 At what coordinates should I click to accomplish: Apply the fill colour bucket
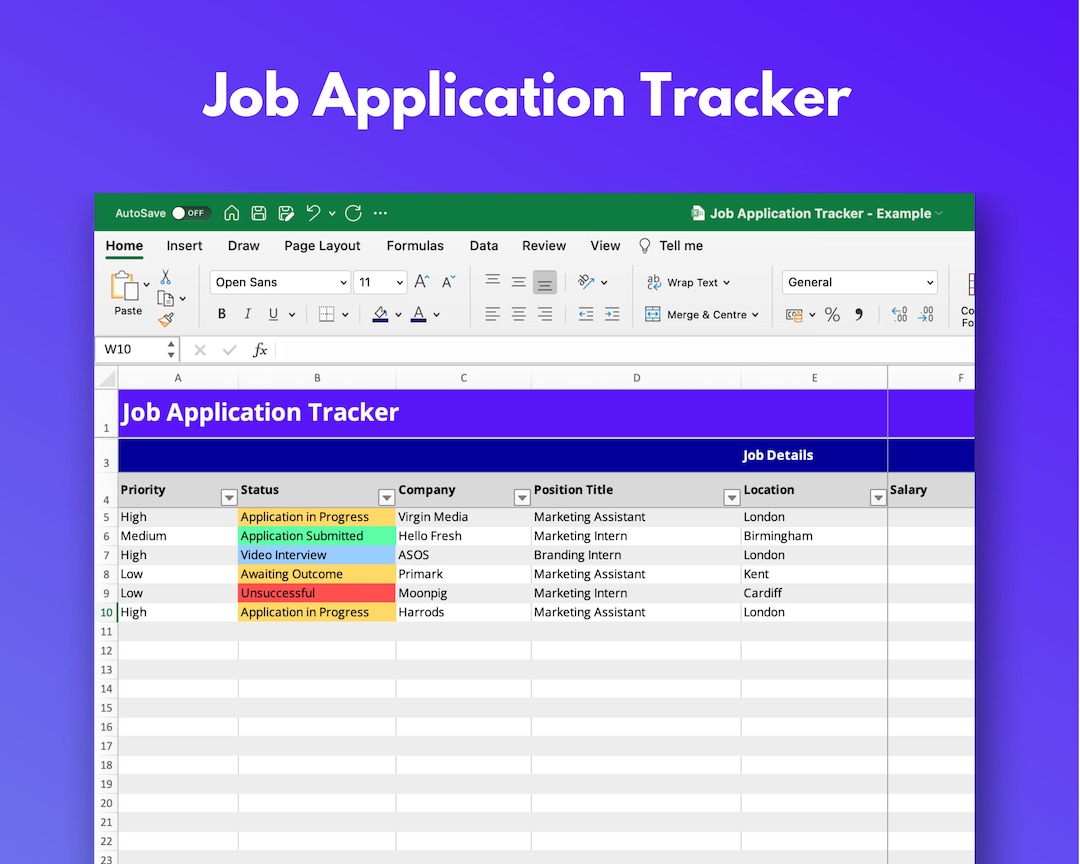pyautogui.click(x=380, y=314)
